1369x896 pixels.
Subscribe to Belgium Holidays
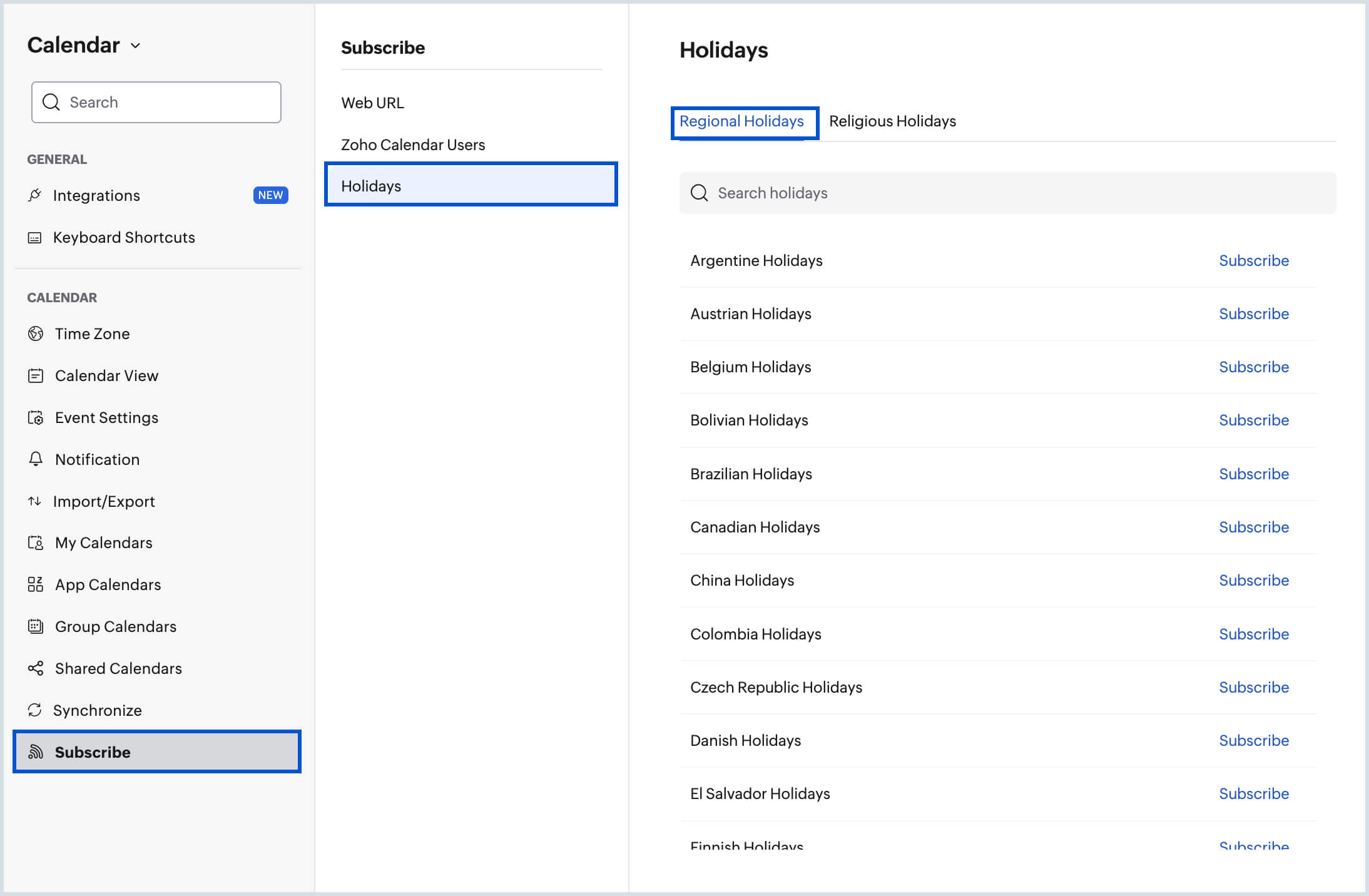click(x=1254, y=367)
